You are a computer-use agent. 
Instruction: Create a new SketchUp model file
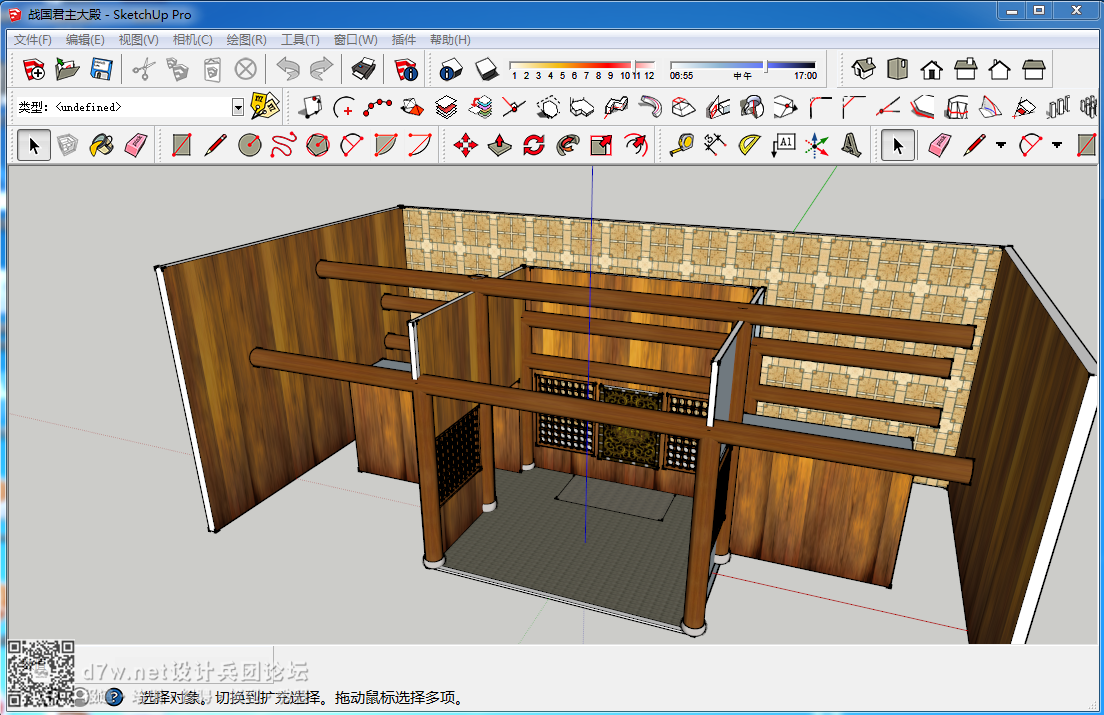tap(33, 69)
